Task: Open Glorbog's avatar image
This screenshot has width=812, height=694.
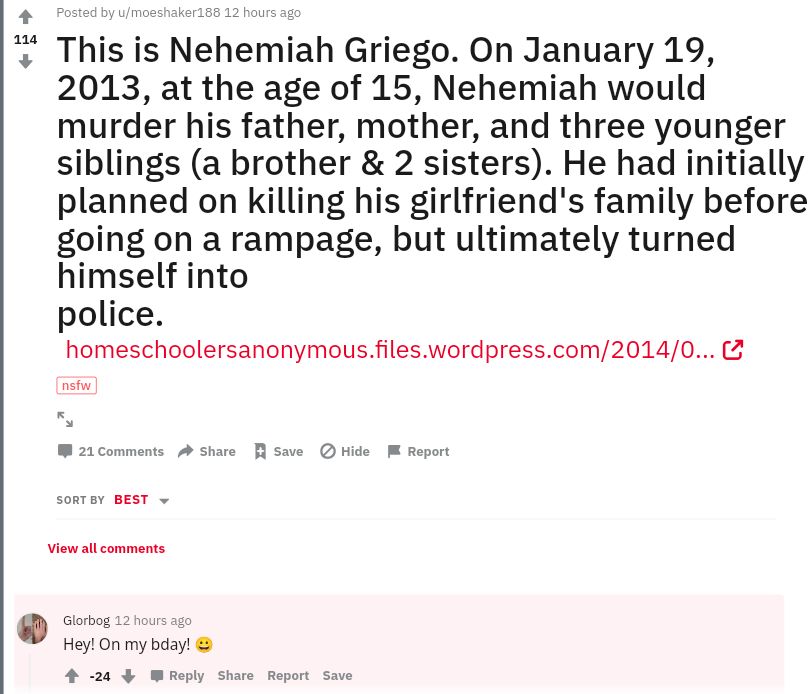Action: pyautogui.click(x=33, y=629)
